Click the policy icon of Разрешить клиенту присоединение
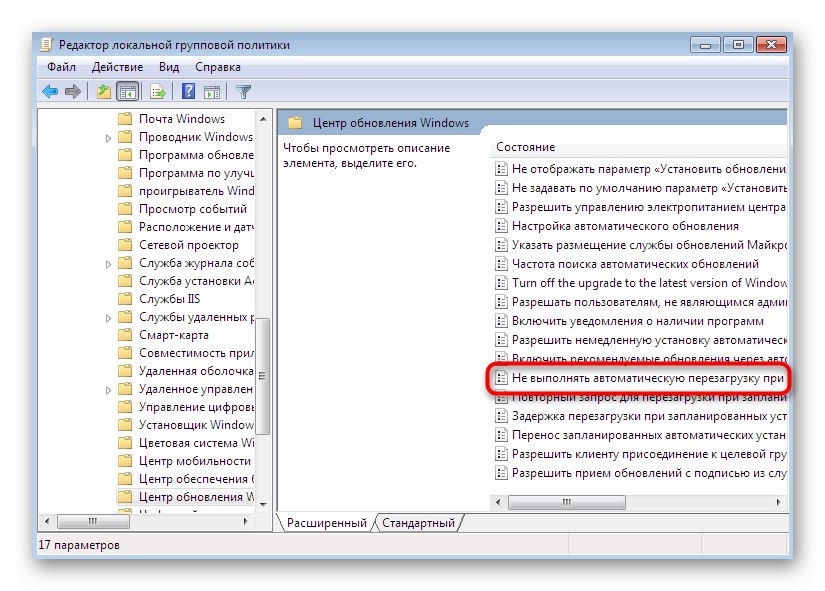The height and width of the screenshot is (591, 825). point(501,454)
